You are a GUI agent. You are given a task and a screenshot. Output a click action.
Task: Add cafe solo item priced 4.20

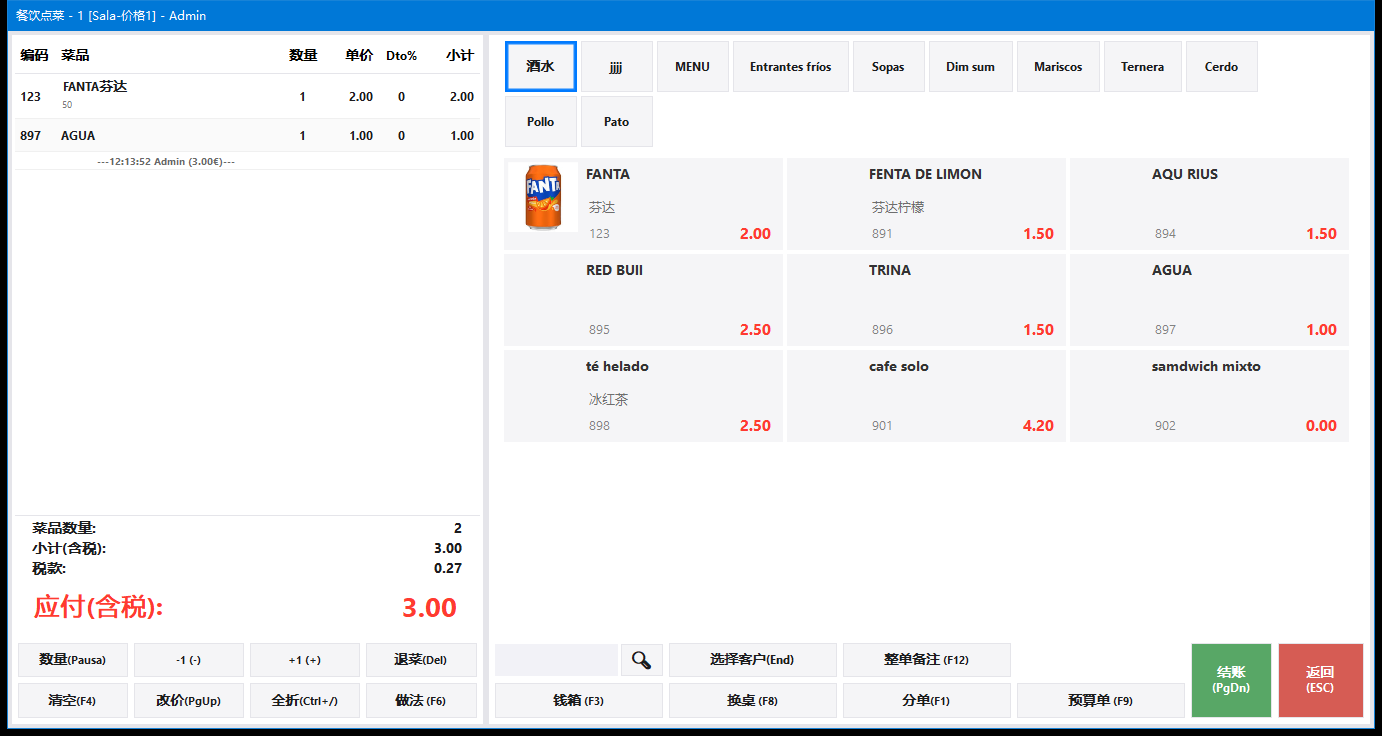point(926,396)
